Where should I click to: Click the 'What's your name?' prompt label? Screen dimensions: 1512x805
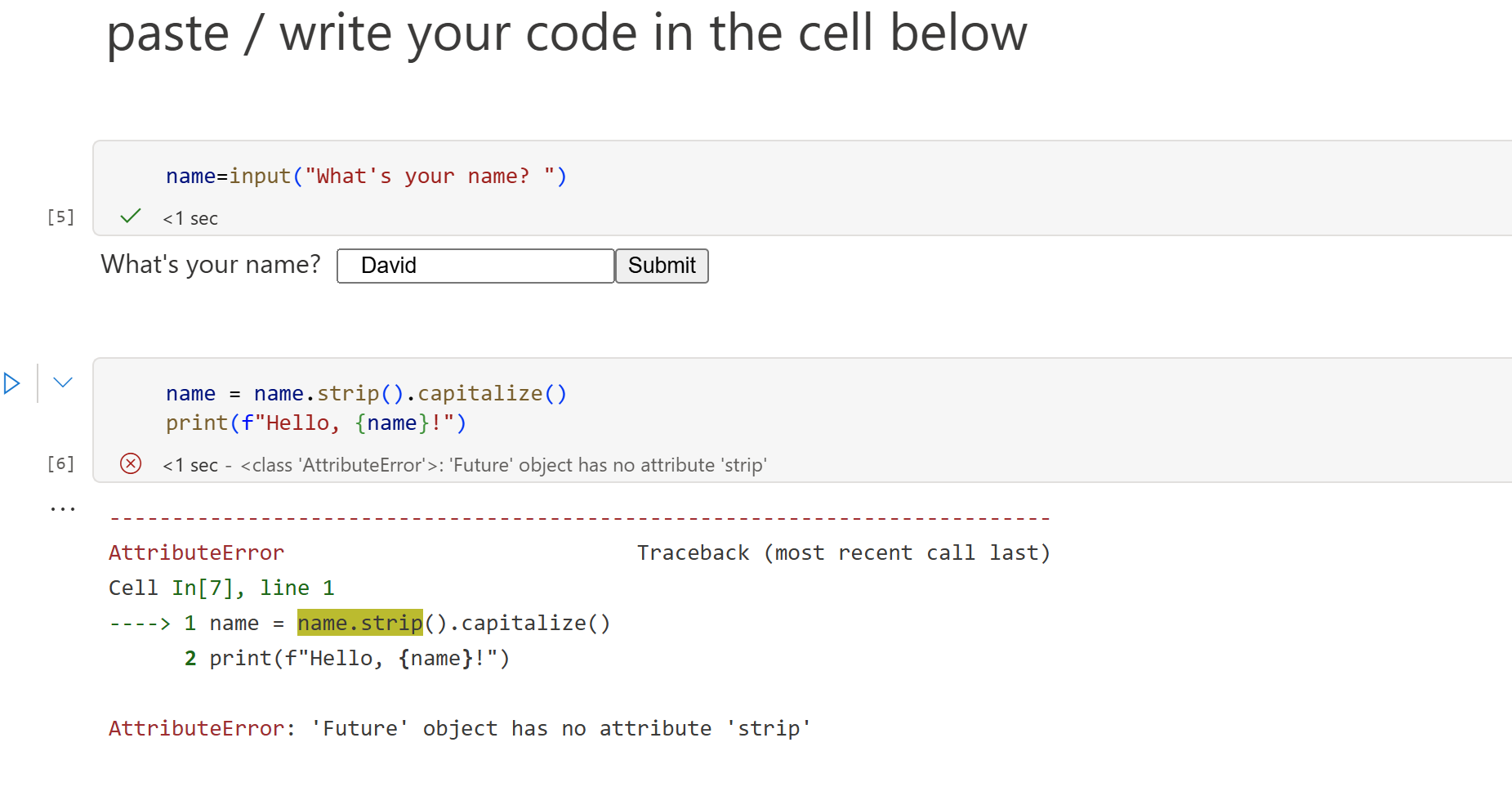point(211,264)
